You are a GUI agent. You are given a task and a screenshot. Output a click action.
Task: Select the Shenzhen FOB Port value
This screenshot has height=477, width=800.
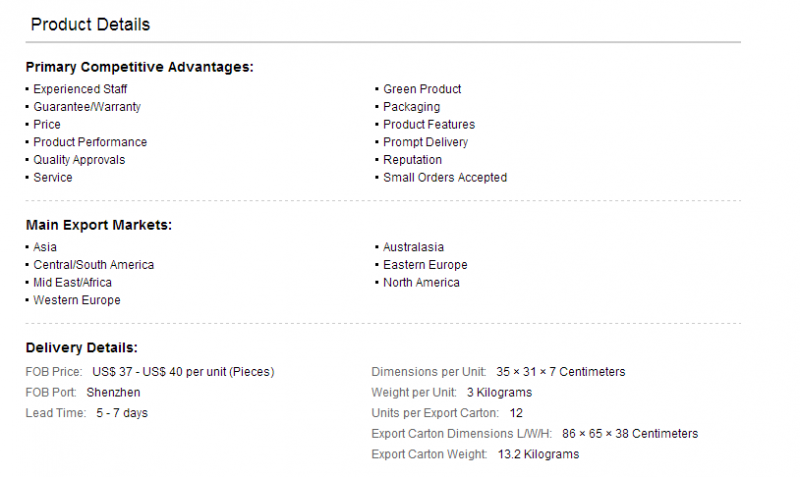point(113,393)
